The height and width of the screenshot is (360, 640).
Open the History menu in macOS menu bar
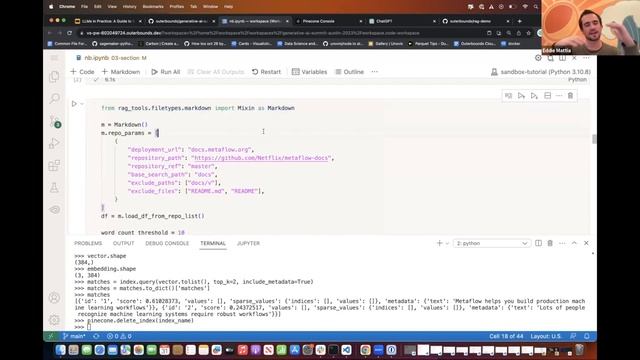point(130,7)
